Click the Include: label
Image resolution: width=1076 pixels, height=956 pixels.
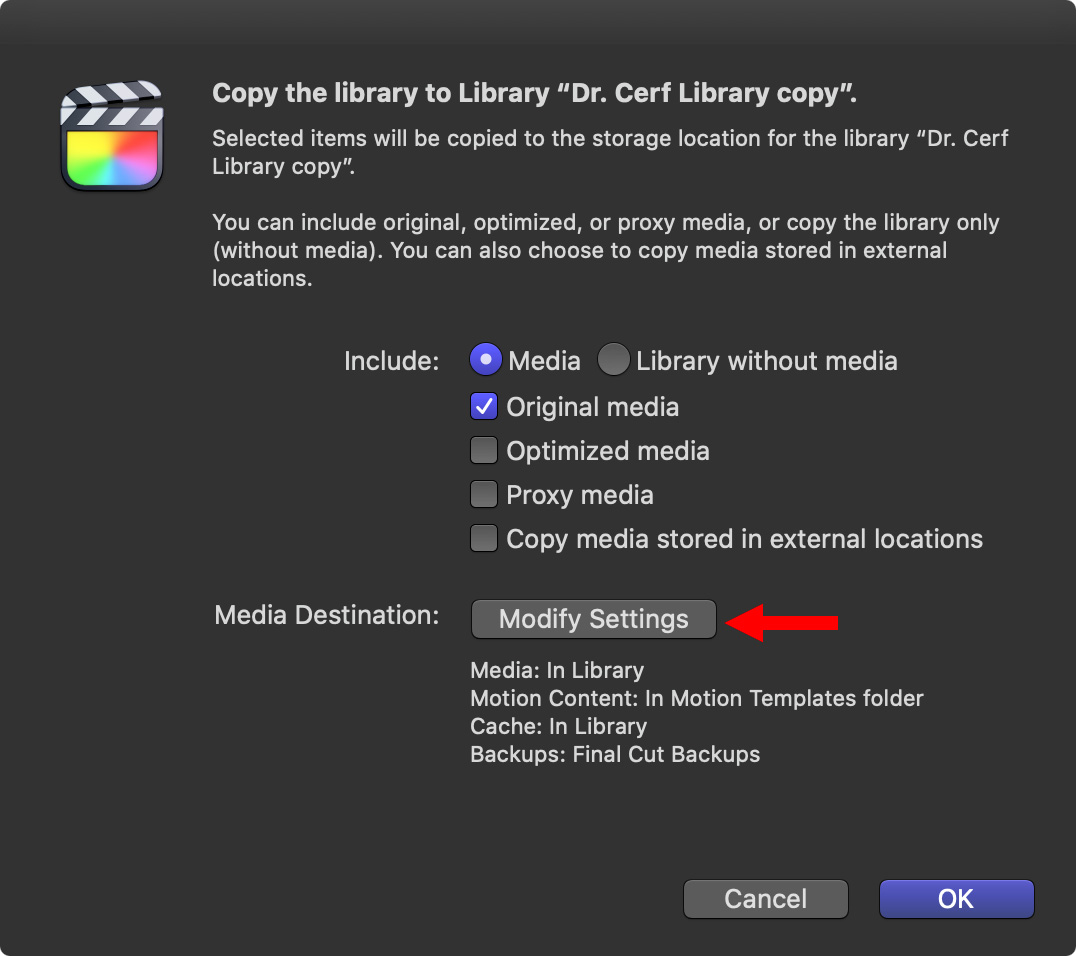pos(391,361)
